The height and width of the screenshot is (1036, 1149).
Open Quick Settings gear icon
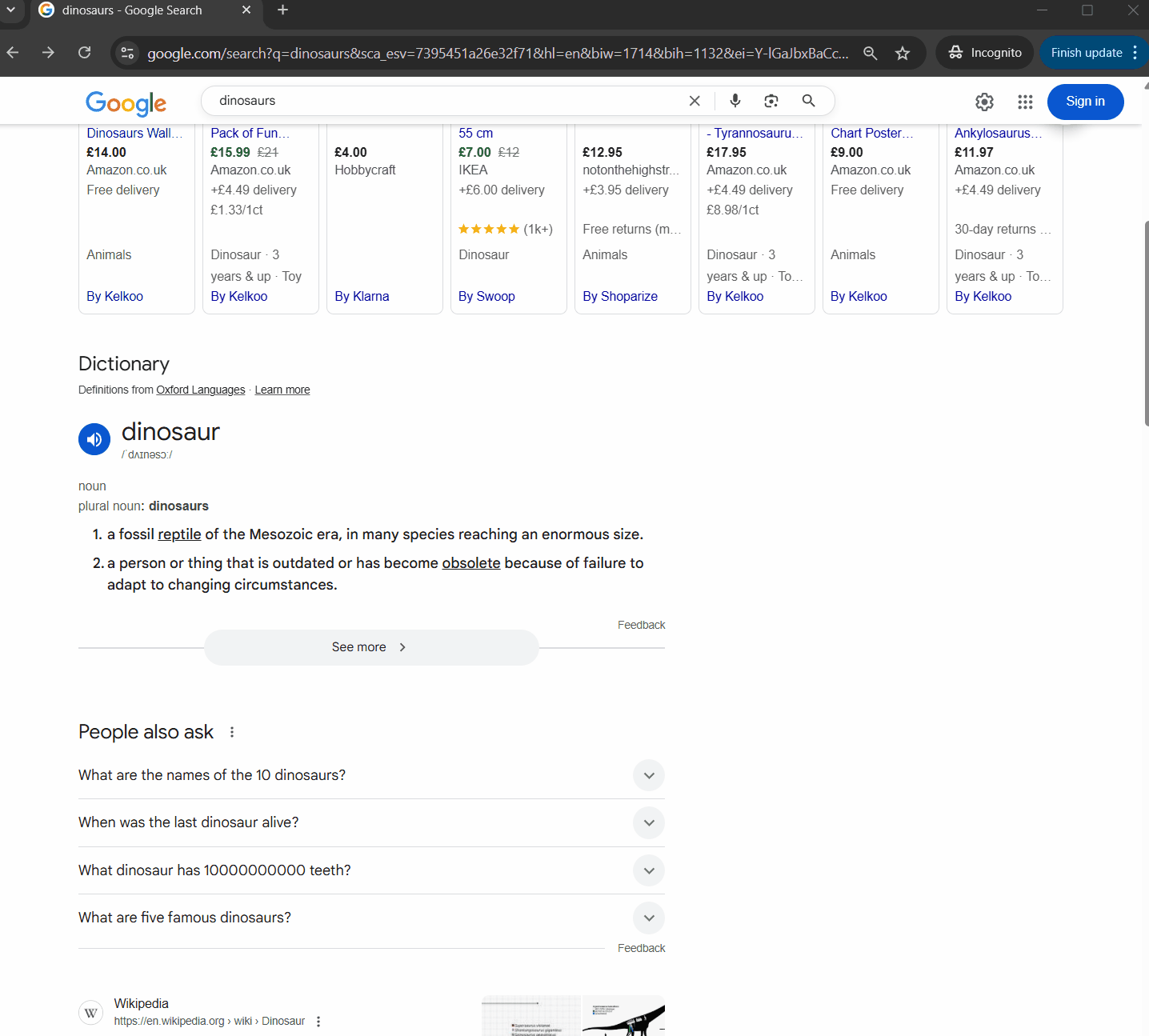coord(984,102)
